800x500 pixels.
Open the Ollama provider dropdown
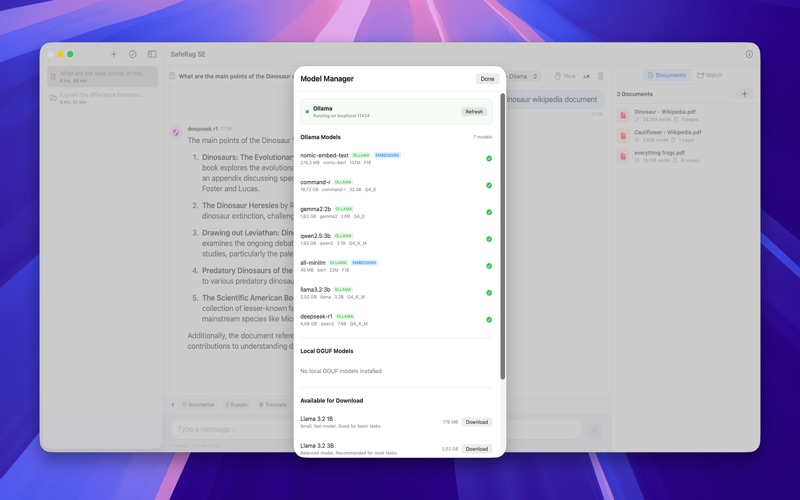522,76
